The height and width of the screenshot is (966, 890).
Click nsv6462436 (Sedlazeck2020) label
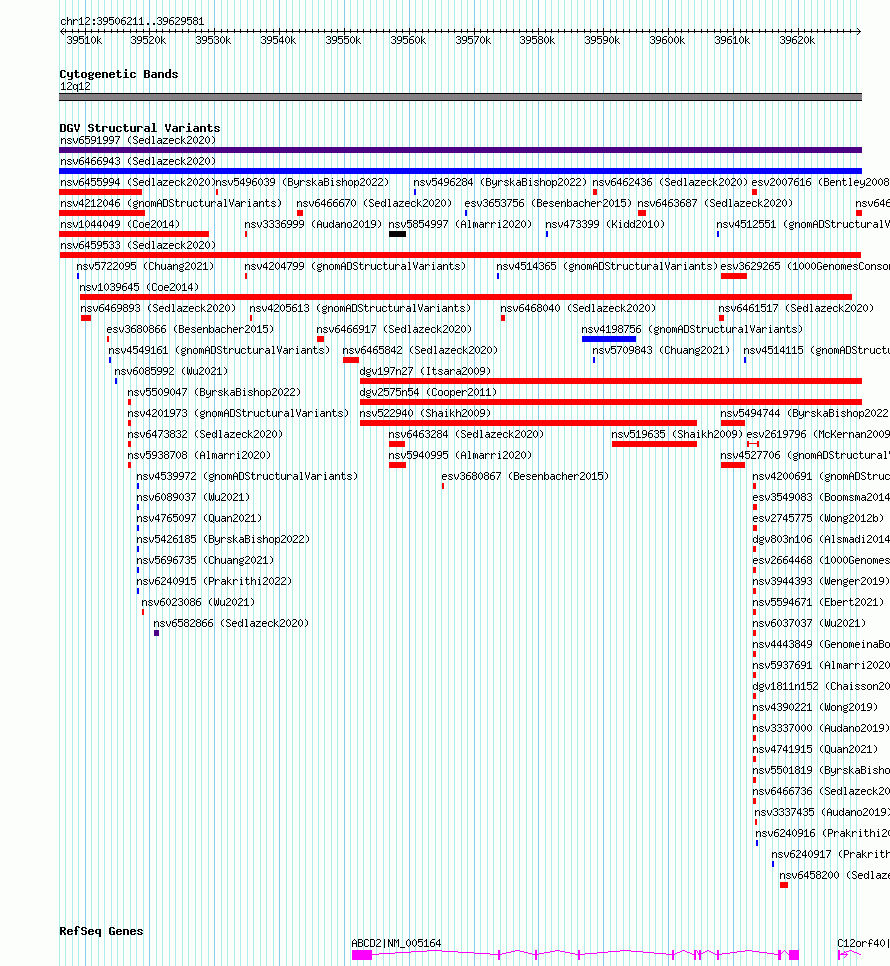tap(670, 182)
